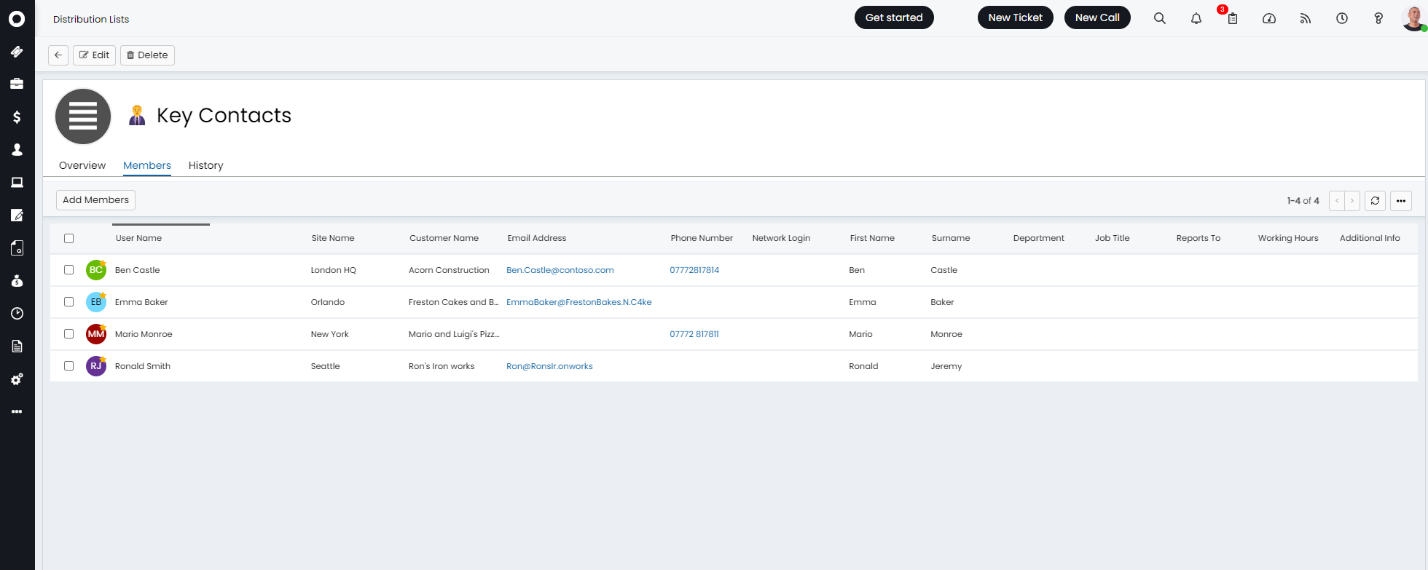1428x570 pixels.
Task: Sort by the Site Name column header
Action: (333, 238)
